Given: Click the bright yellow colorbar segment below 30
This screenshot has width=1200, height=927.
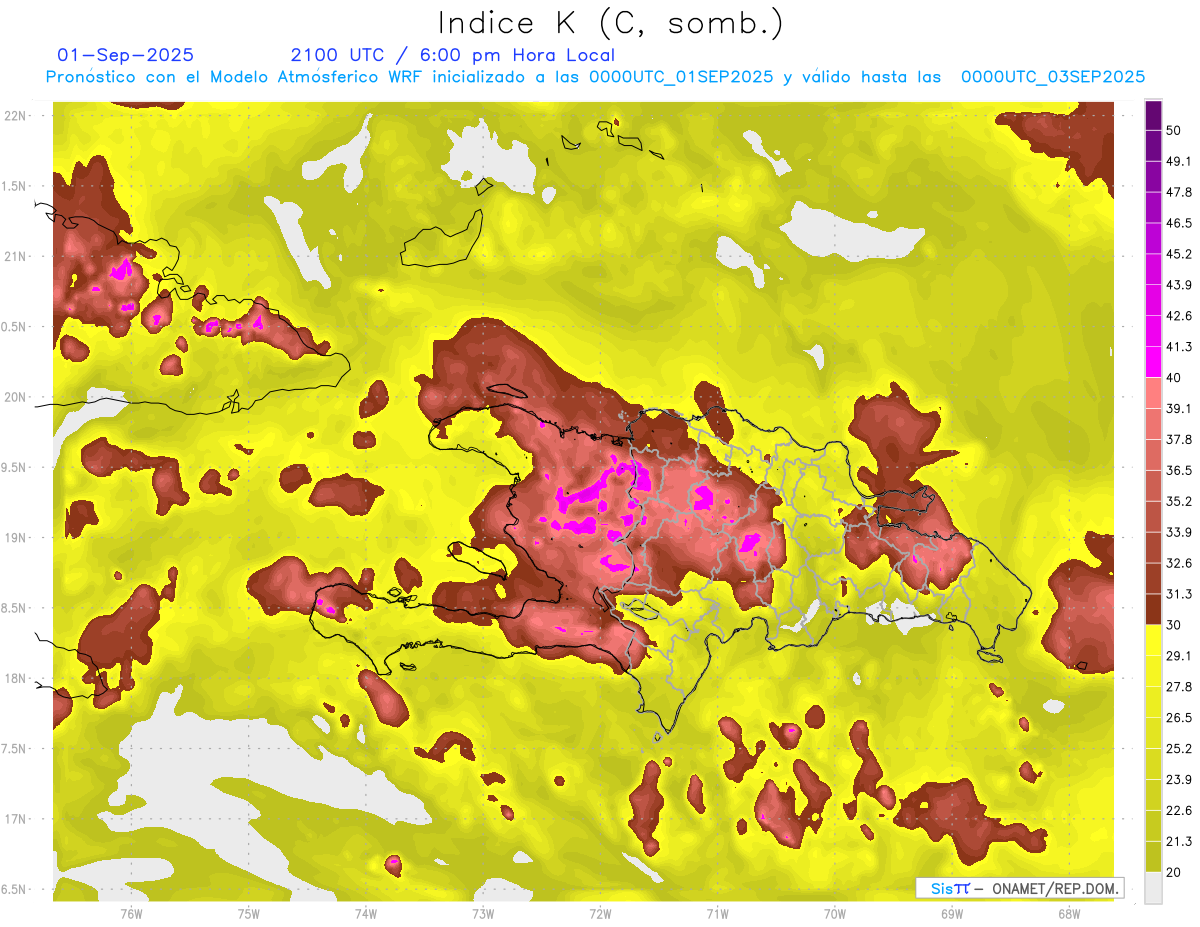Looking at the screenshot, I should click(1154, 639).
